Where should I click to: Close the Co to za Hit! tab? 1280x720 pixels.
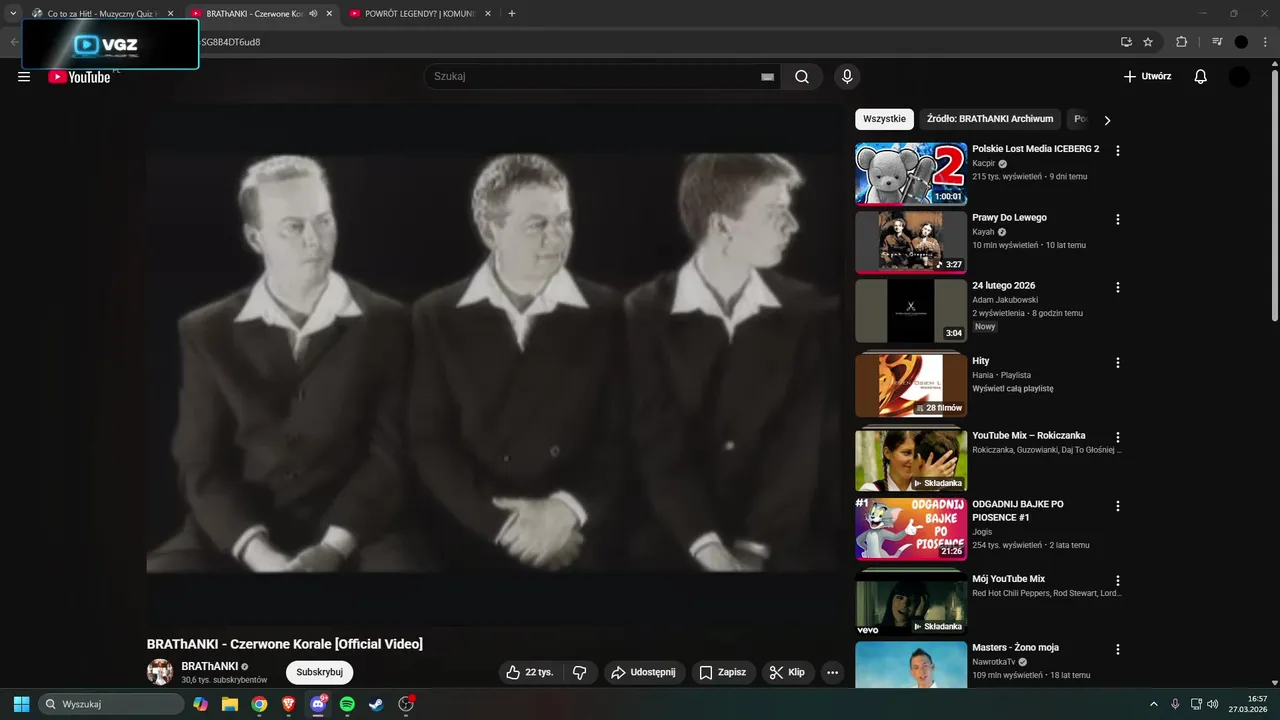coord(170,14)
